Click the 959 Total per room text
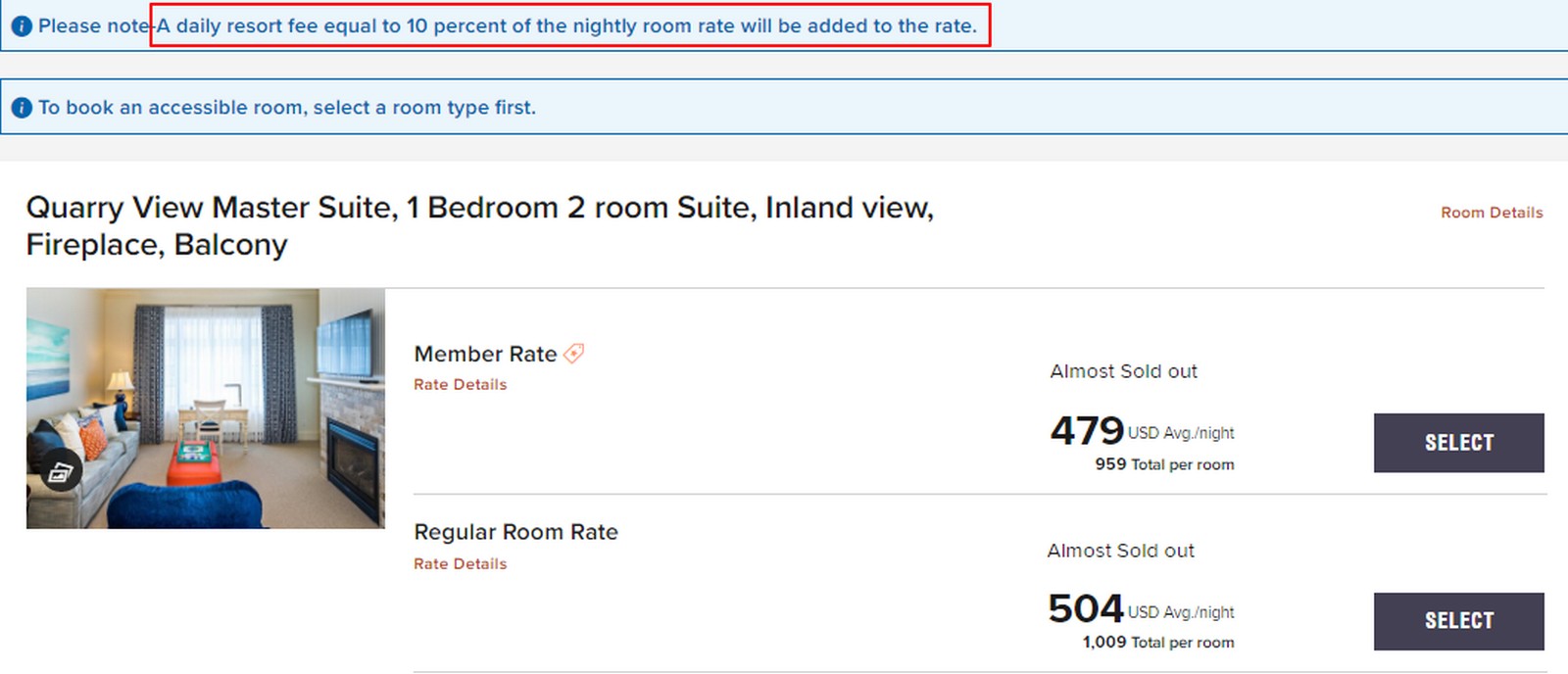 point(1163,464)
